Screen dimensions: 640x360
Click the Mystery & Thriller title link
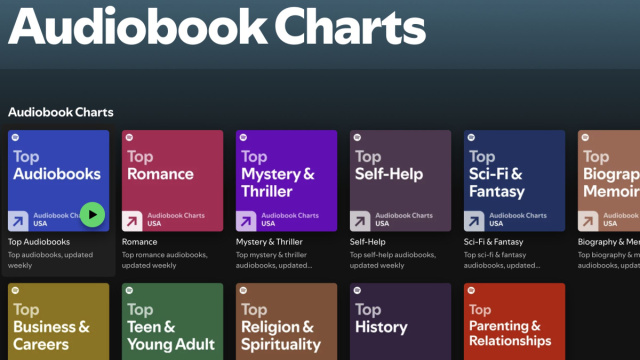click(x=269, y=242)
